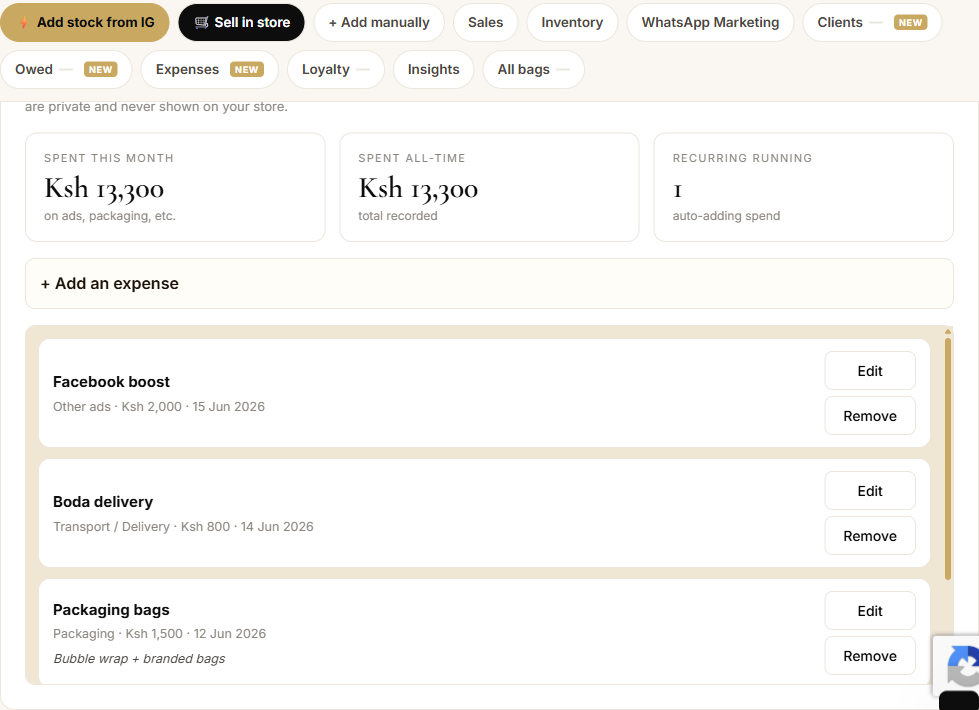Click the scrollbar up arrow in expenses list
This screenshot has height=710, width=979.
pos(948,332)
